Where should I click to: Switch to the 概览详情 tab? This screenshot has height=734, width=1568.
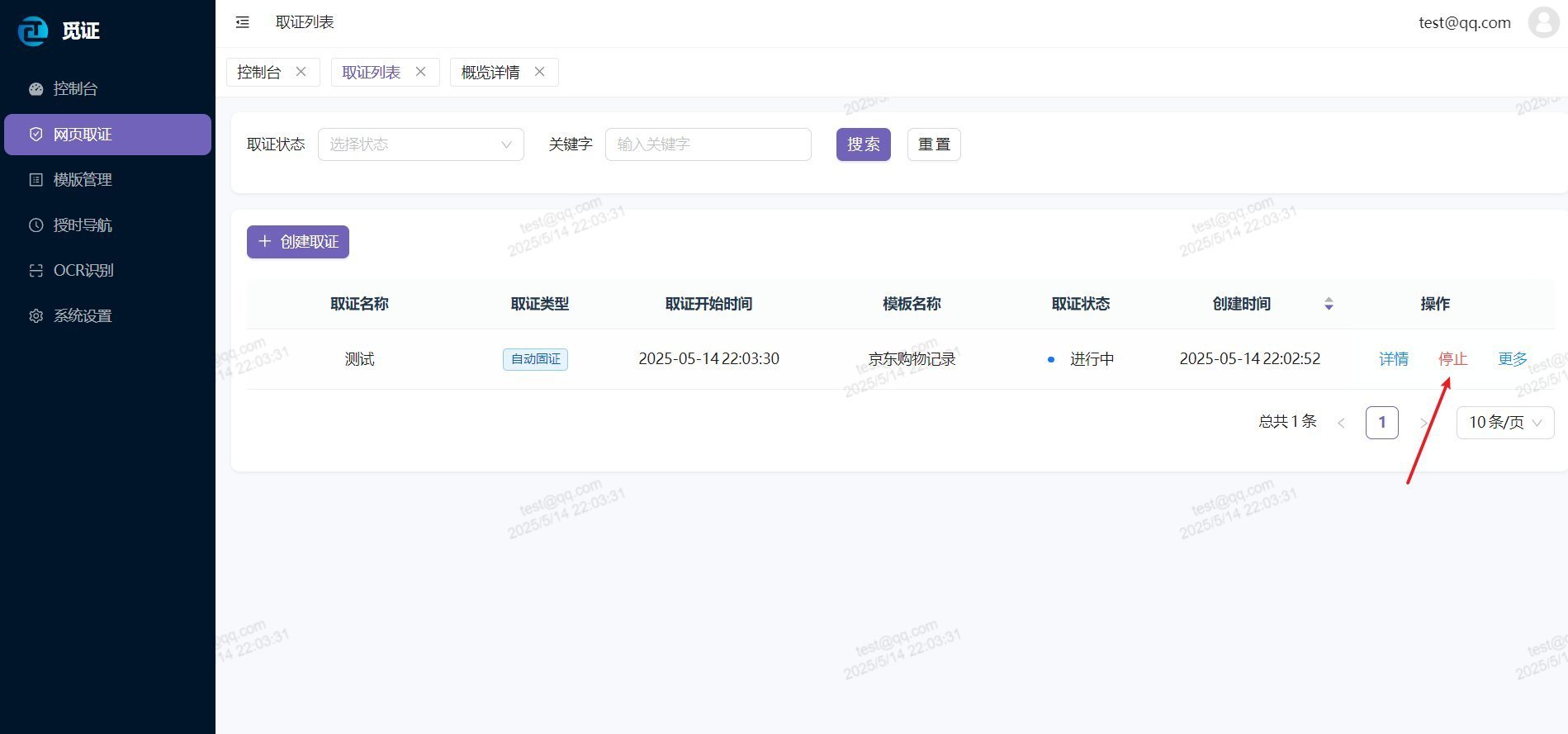coord(490,73)
